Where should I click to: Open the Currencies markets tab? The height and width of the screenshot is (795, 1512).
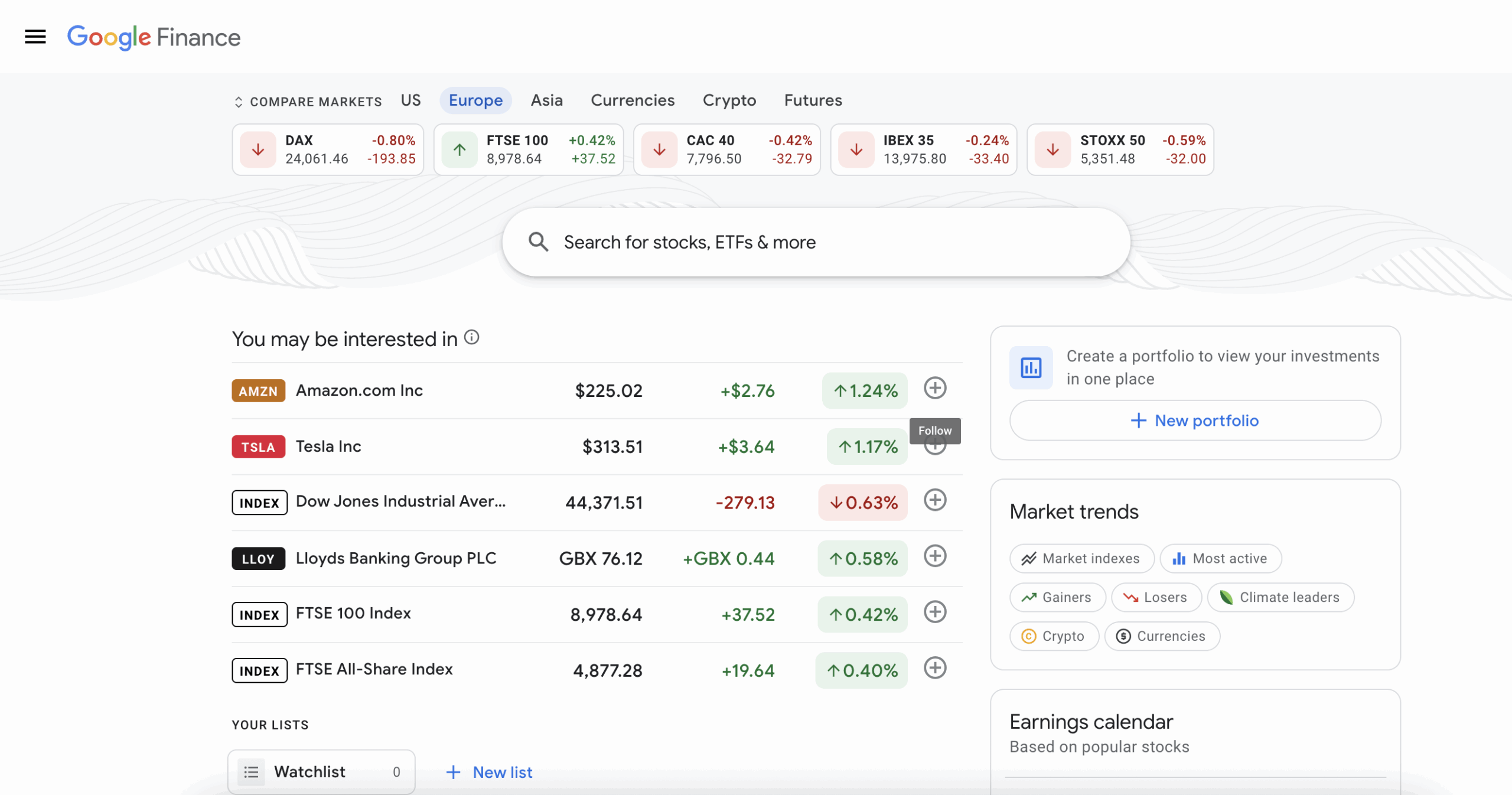click(633, 100)
